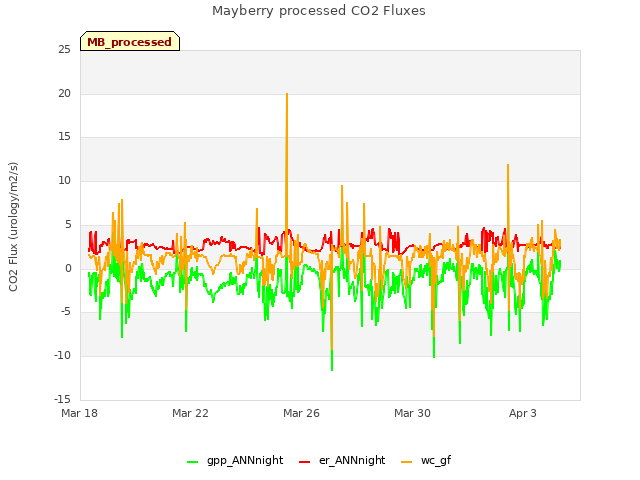Click the orange wc_gf legend swatch

pyautogui.click(x=407, y=462)
